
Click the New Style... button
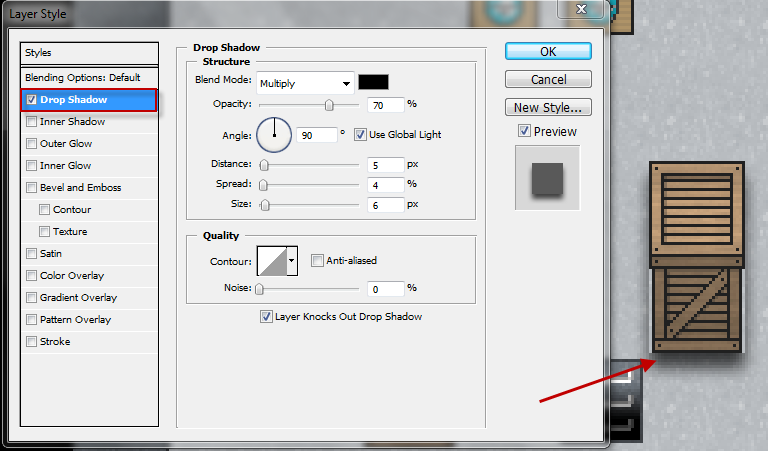pos(548,107)
